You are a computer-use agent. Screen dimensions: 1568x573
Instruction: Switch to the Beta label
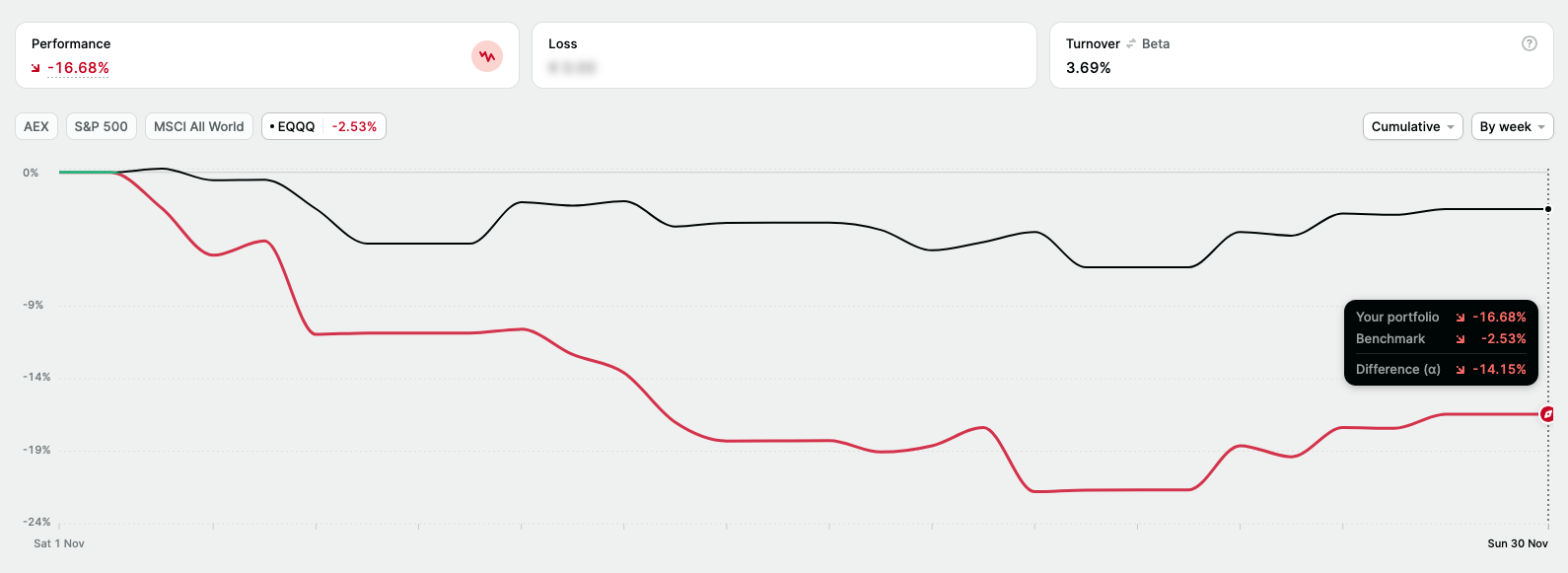[x=1156, y=44]
